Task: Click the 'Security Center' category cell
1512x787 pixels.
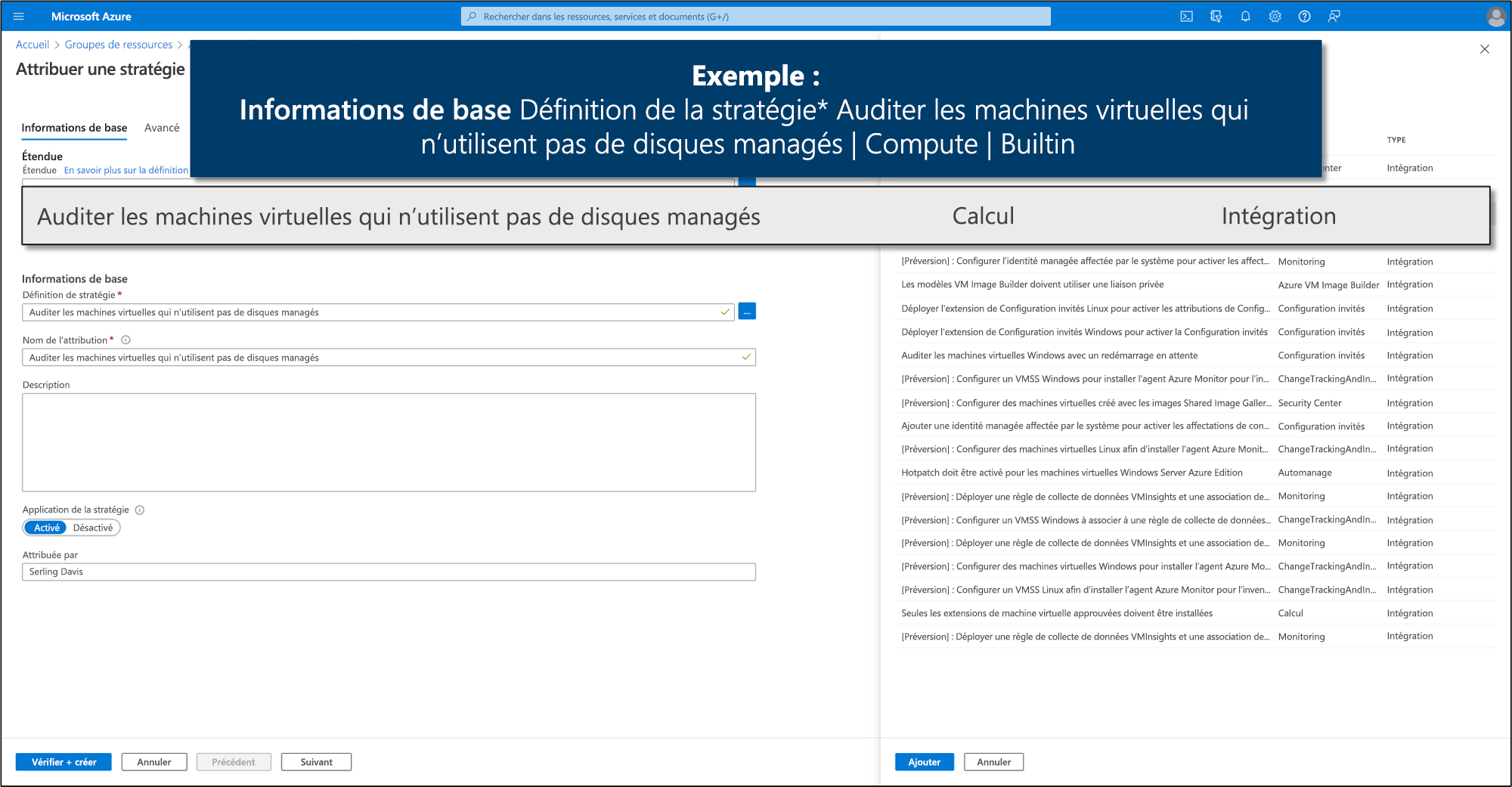Action: (x=1309, y=403)
